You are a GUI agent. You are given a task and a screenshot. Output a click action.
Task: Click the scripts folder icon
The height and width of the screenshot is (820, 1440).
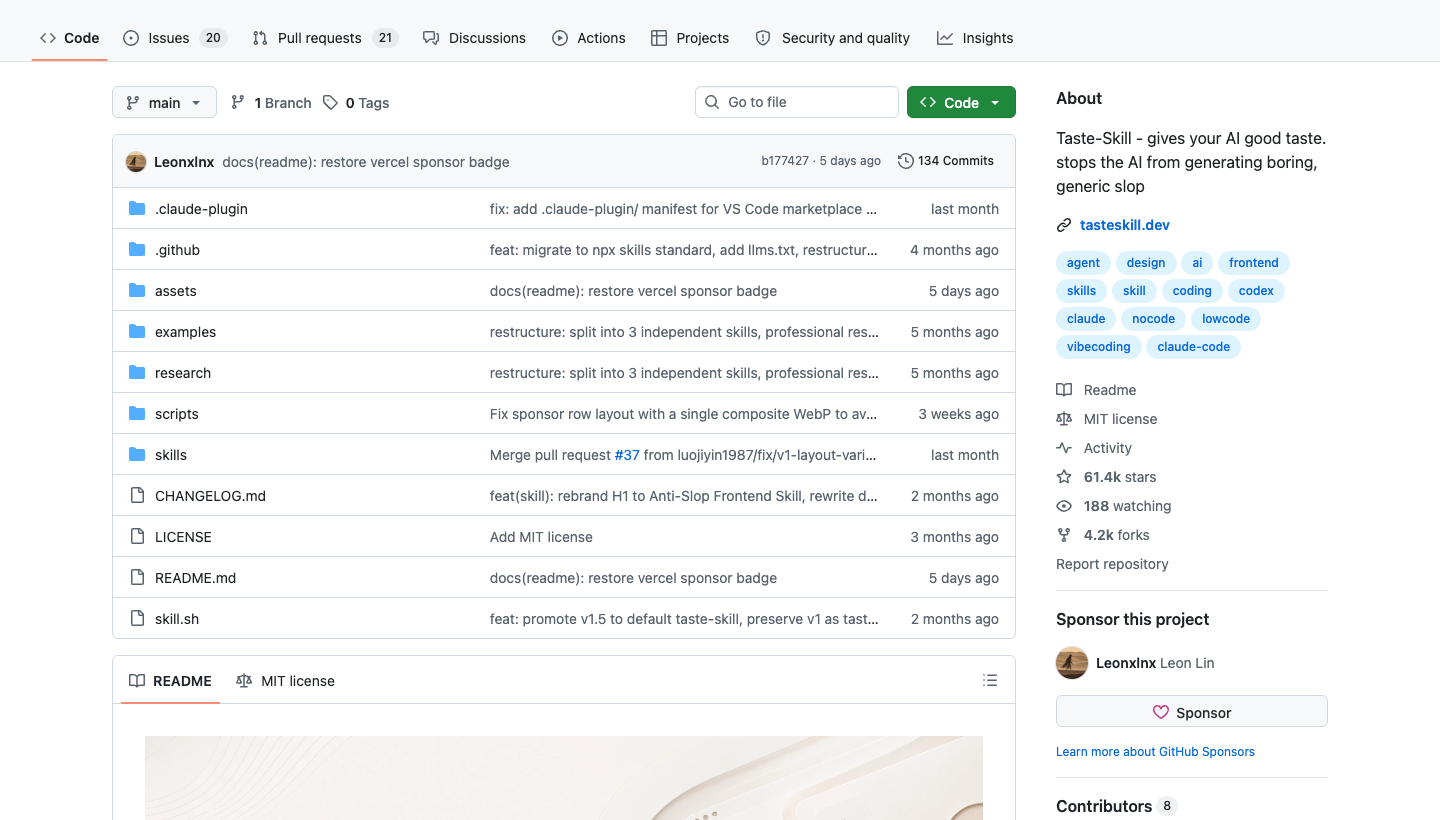click(137, 414)
